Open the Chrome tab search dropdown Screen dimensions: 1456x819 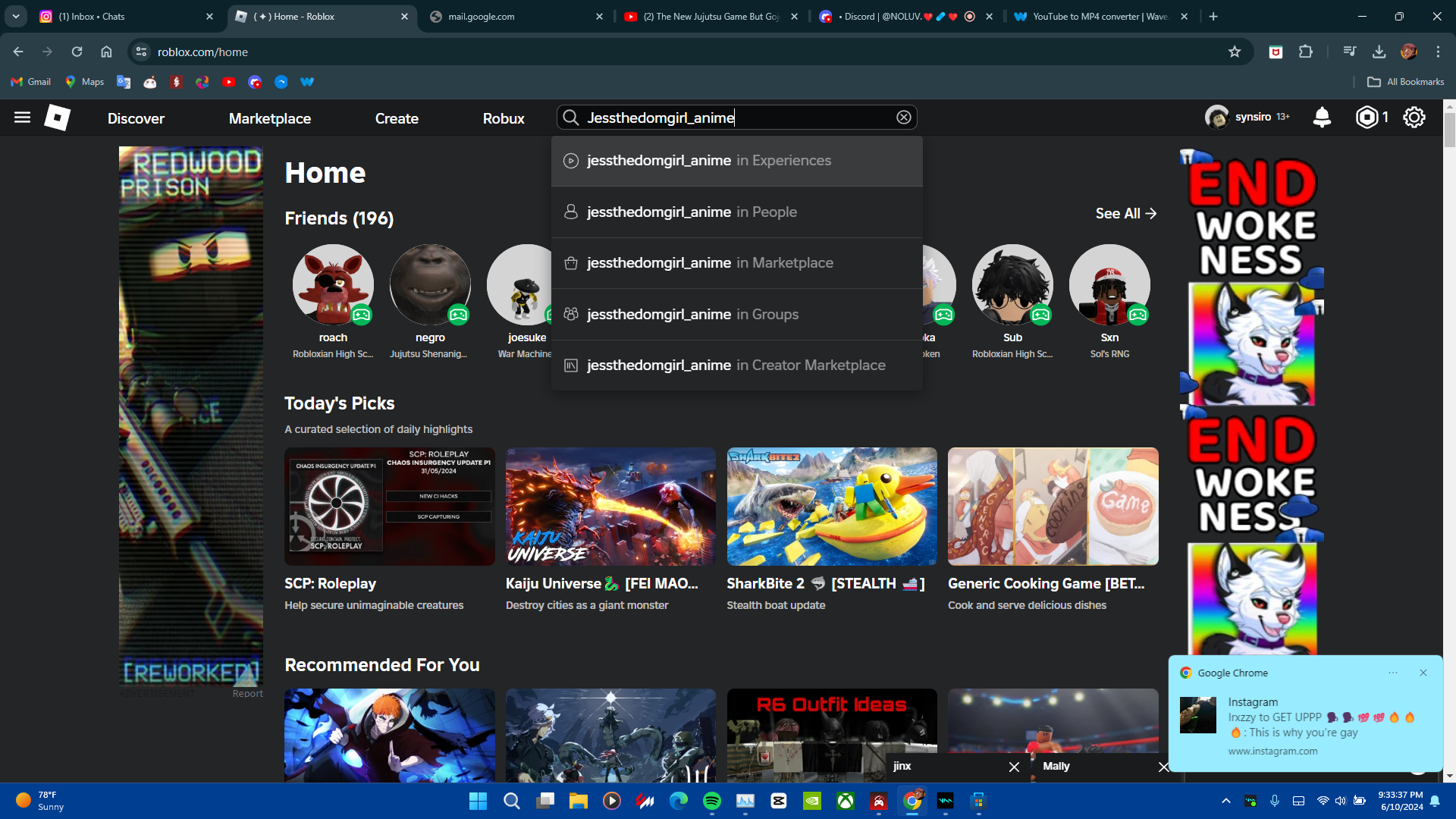[x=15, y=16]
